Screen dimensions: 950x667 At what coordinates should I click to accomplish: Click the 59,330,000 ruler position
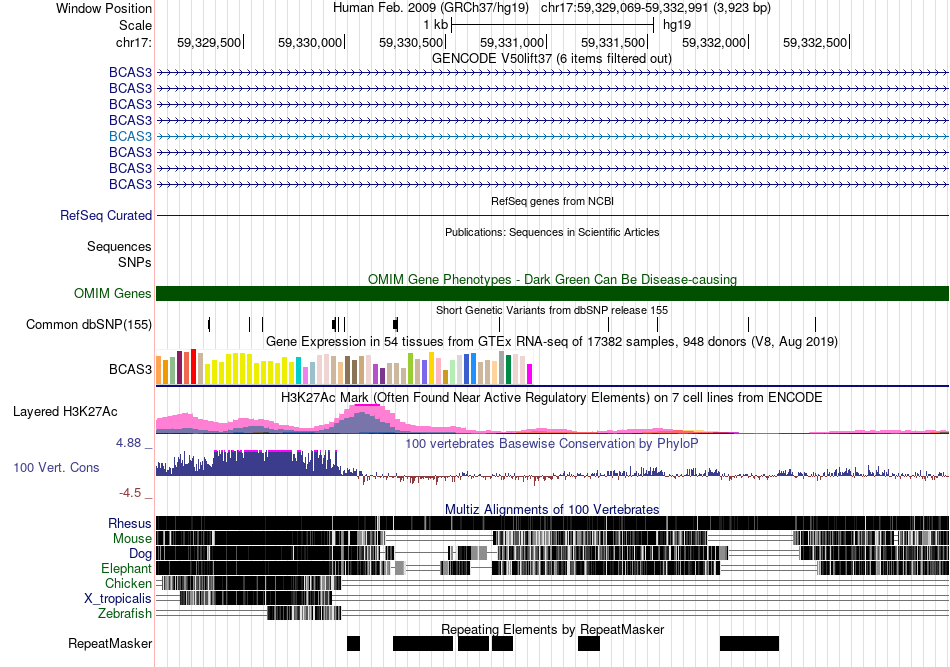(310, 42)
